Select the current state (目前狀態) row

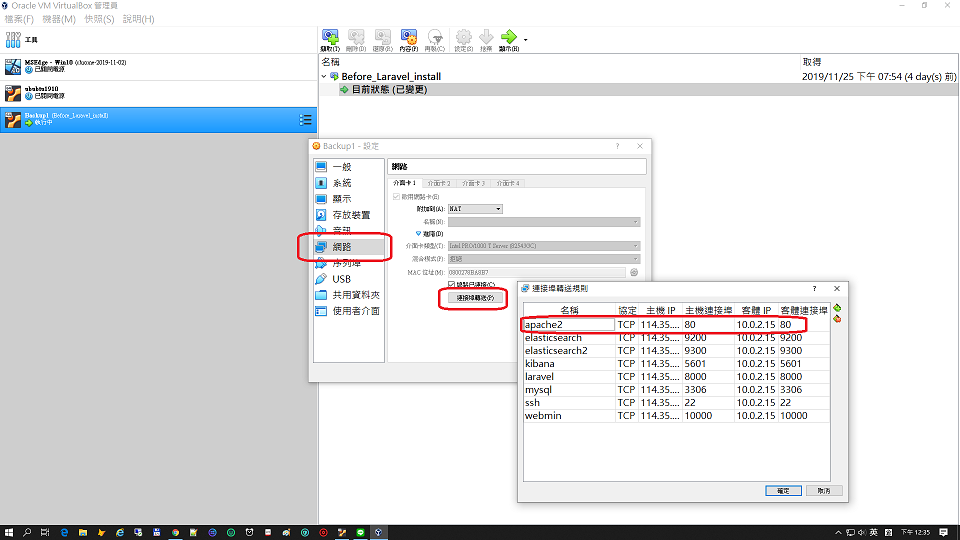pyautogui.click(x=639, y=89)
